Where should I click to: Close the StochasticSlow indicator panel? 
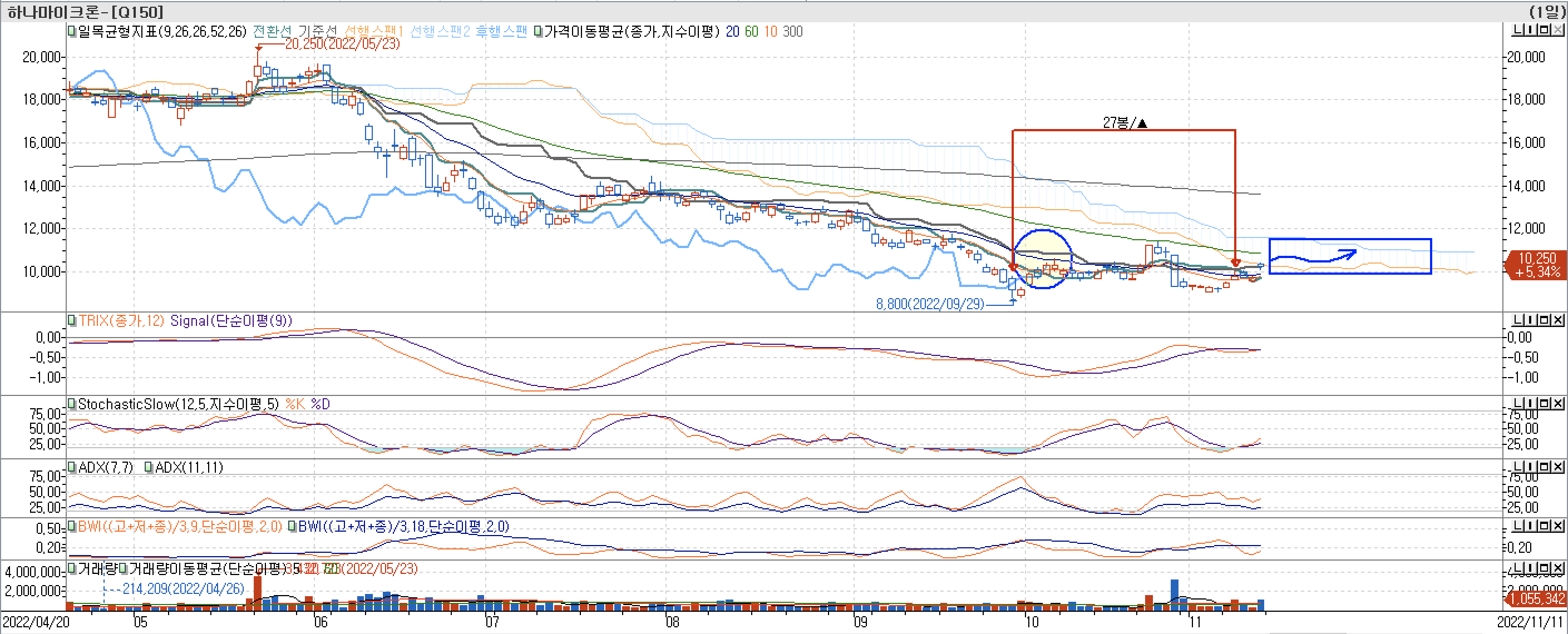click(x=1558, y=403)
